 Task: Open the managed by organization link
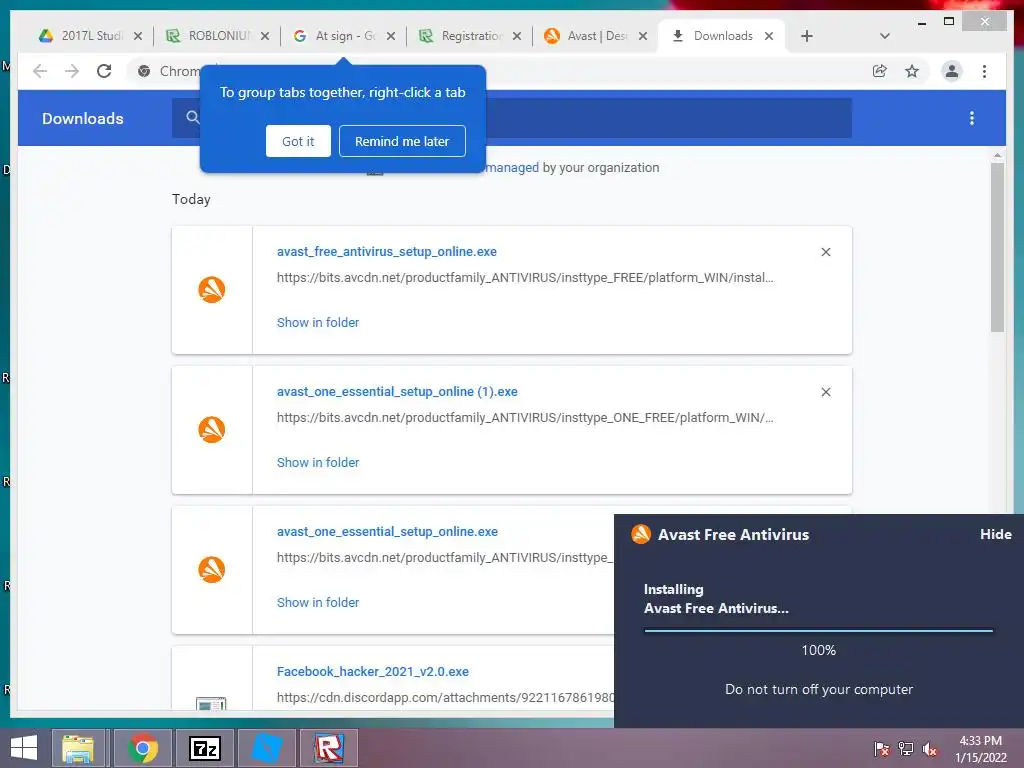pos(513,168)
